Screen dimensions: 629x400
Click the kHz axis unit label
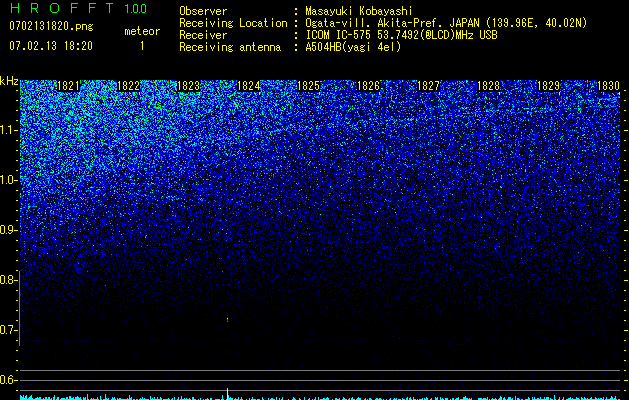coord(9,81)
